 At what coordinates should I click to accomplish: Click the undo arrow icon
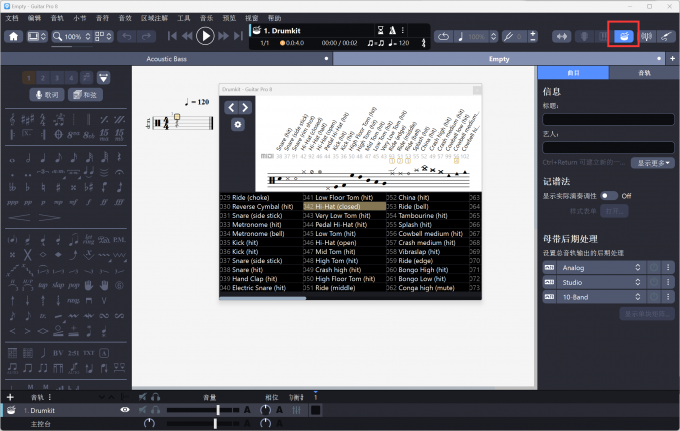[128, 36]
